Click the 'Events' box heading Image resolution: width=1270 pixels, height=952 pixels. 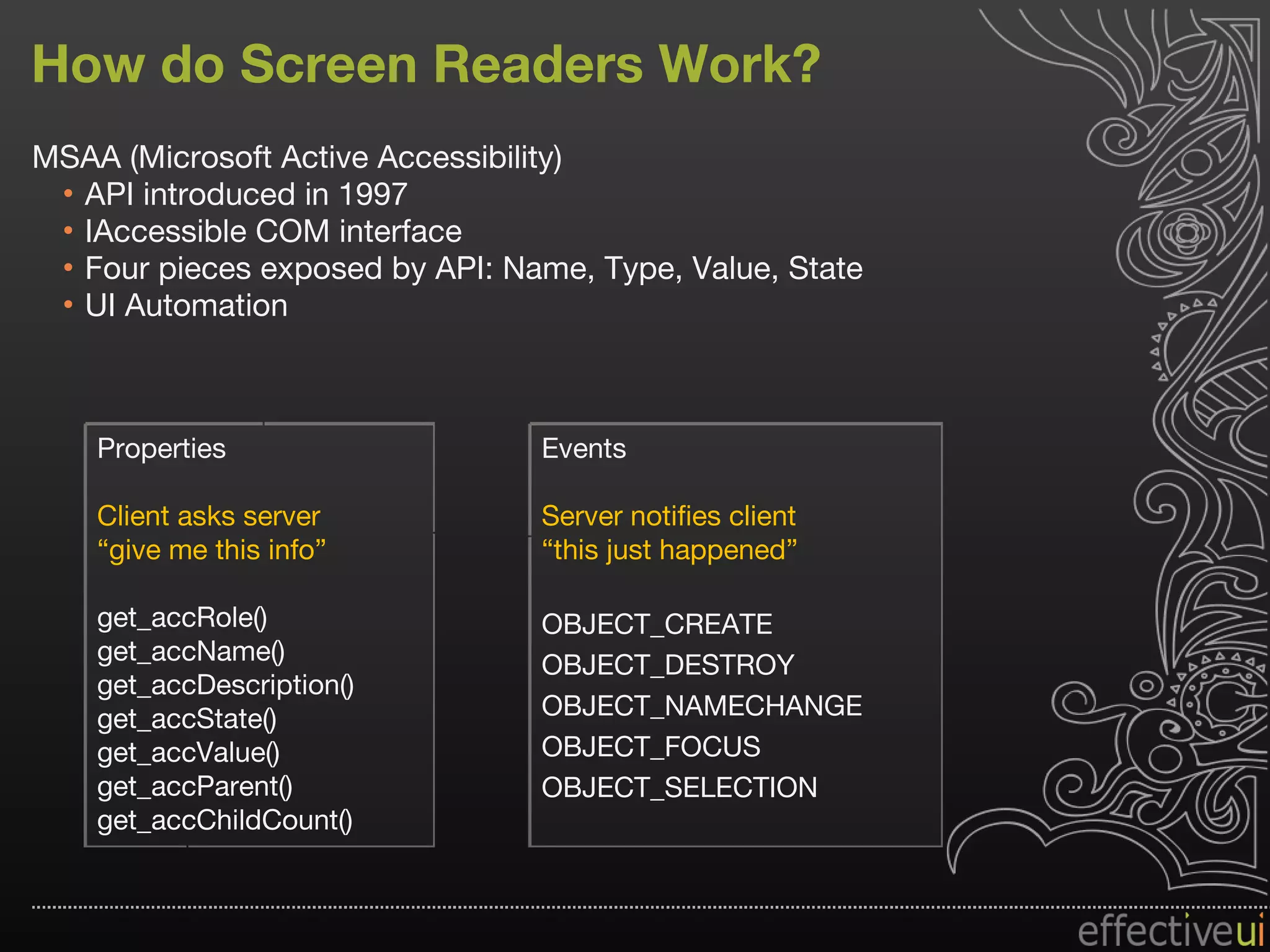point(584,449)
